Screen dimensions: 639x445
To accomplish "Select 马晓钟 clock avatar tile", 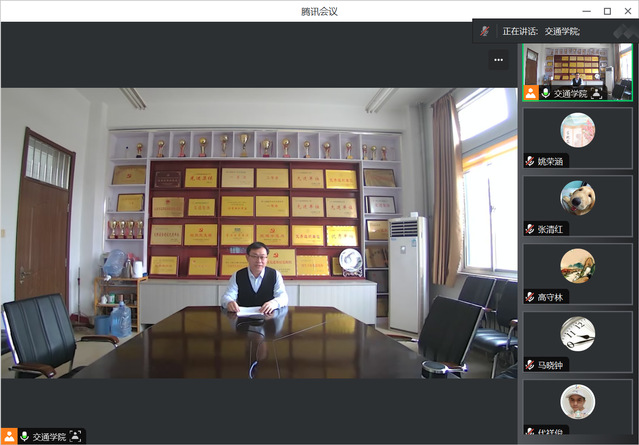I will pos(577,334).
